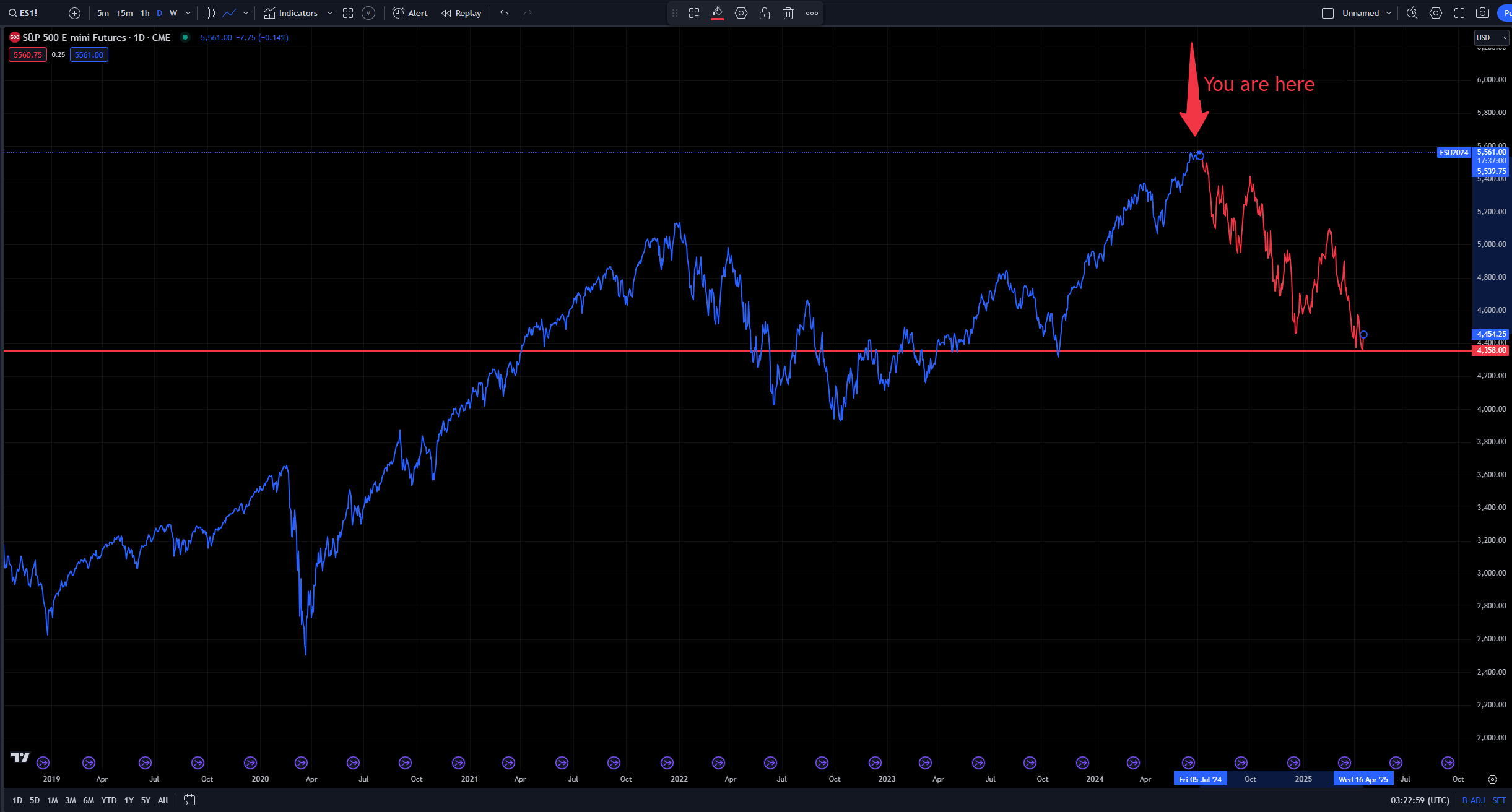Open the timeframe dropdown arrow
Viewport: 1512px width, 812px height.
coord(187,12)
